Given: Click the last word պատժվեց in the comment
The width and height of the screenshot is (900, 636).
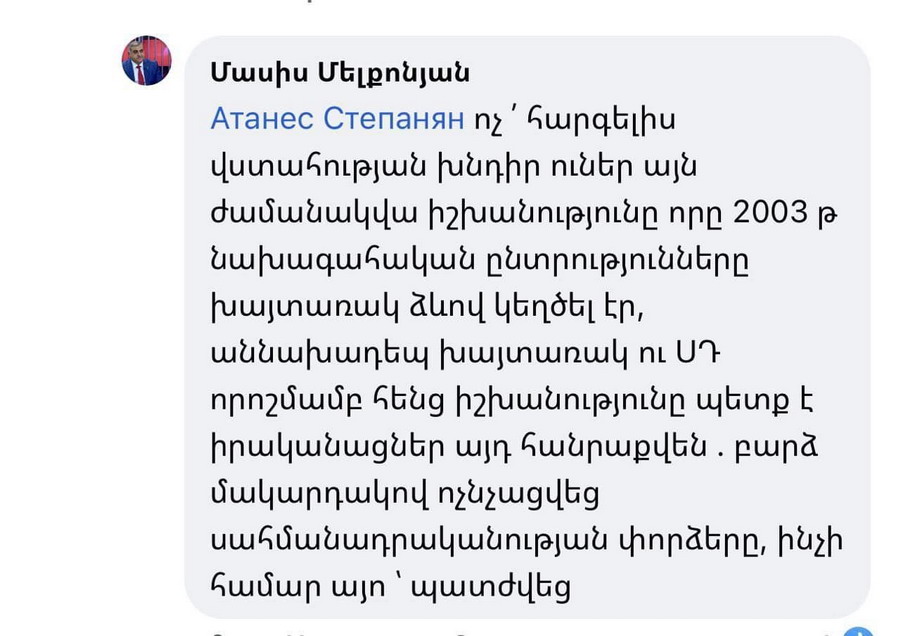Looking at the screenshot, I should (x=491, y=588).
